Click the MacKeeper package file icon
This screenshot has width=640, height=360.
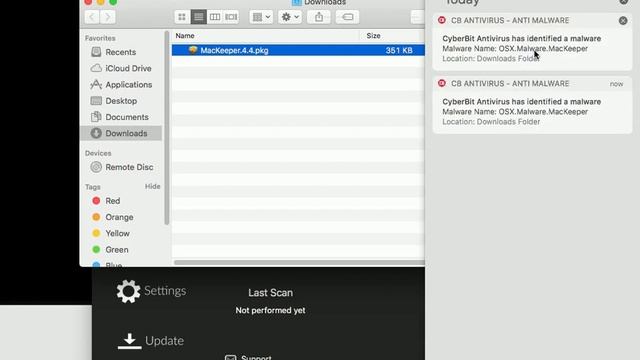[x=193, y=50]
